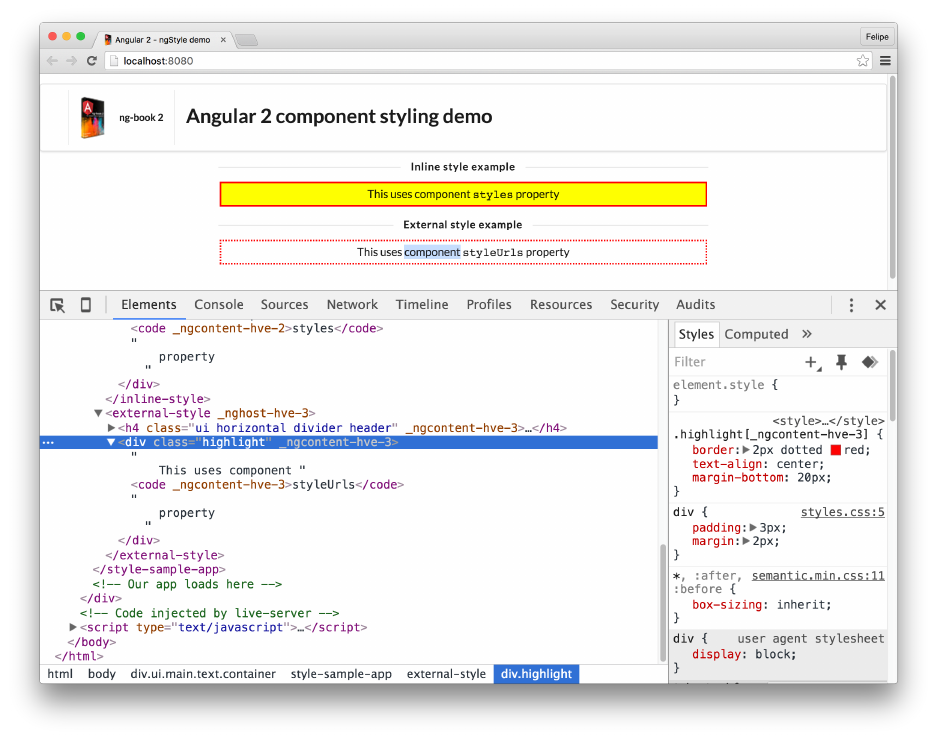Expand border shorthand property triangle
The image size is (937, 740).
pos(746,450)
